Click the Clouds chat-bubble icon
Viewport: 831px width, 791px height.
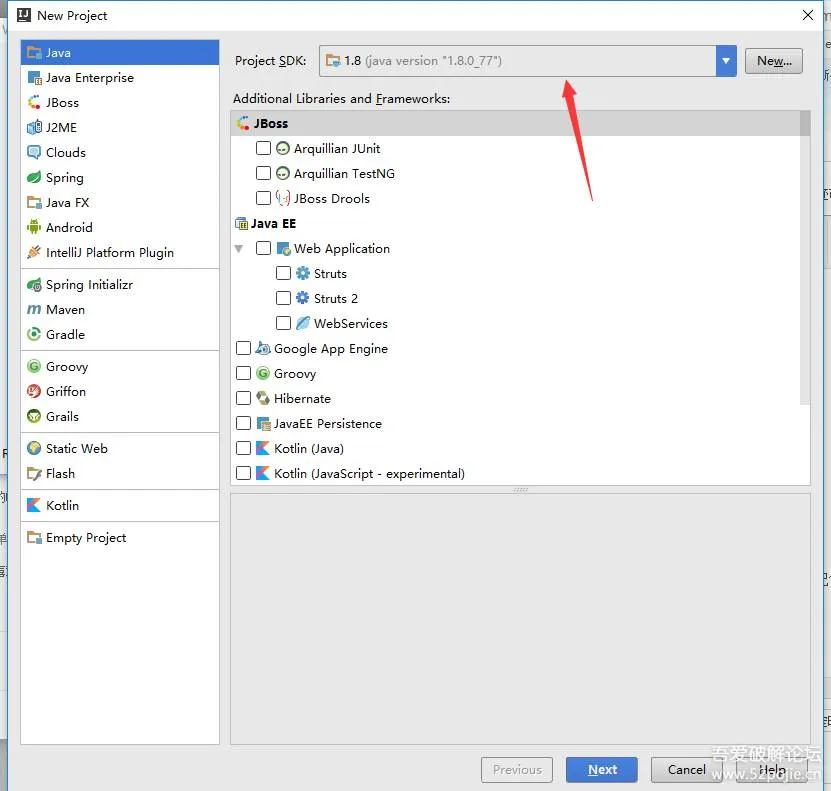(x=34, y=152)
